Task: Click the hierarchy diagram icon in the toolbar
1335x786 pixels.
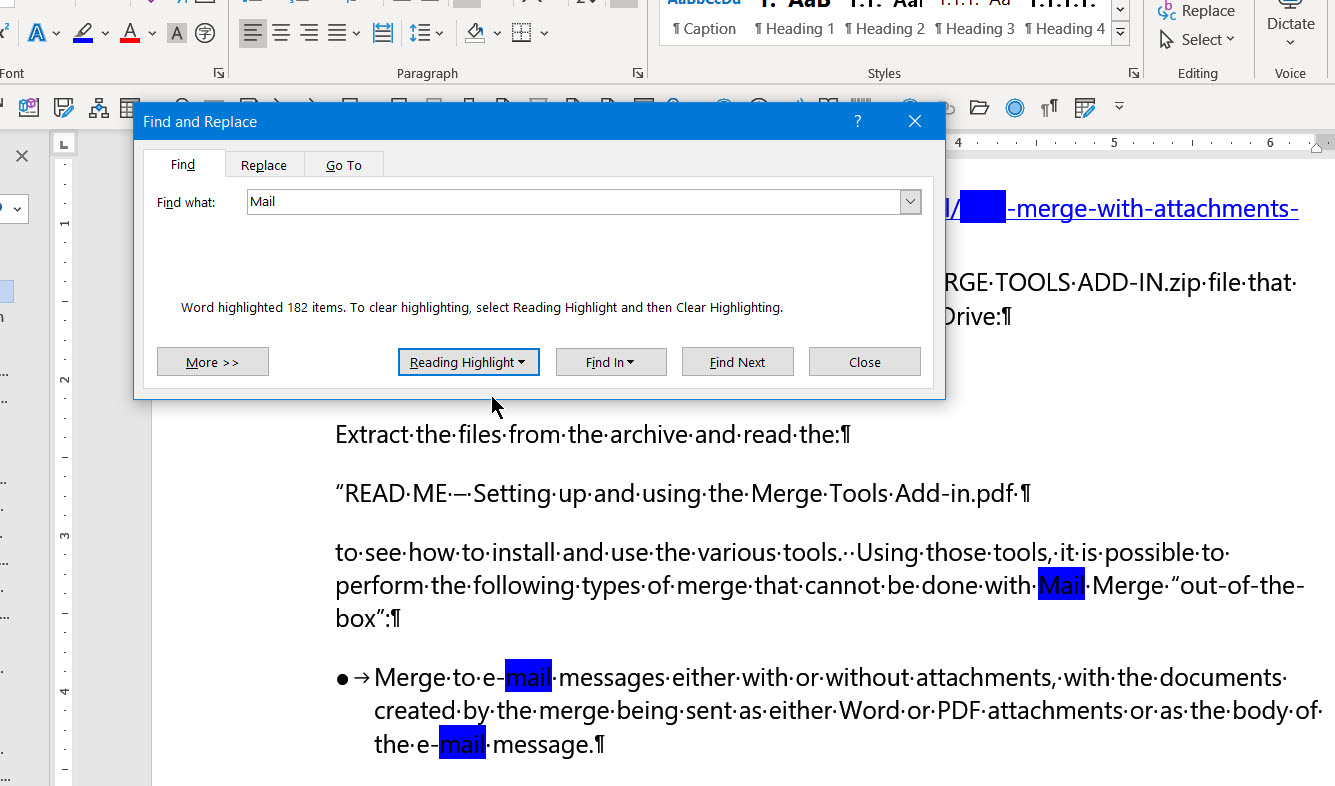Action: (x=98, y=107)
